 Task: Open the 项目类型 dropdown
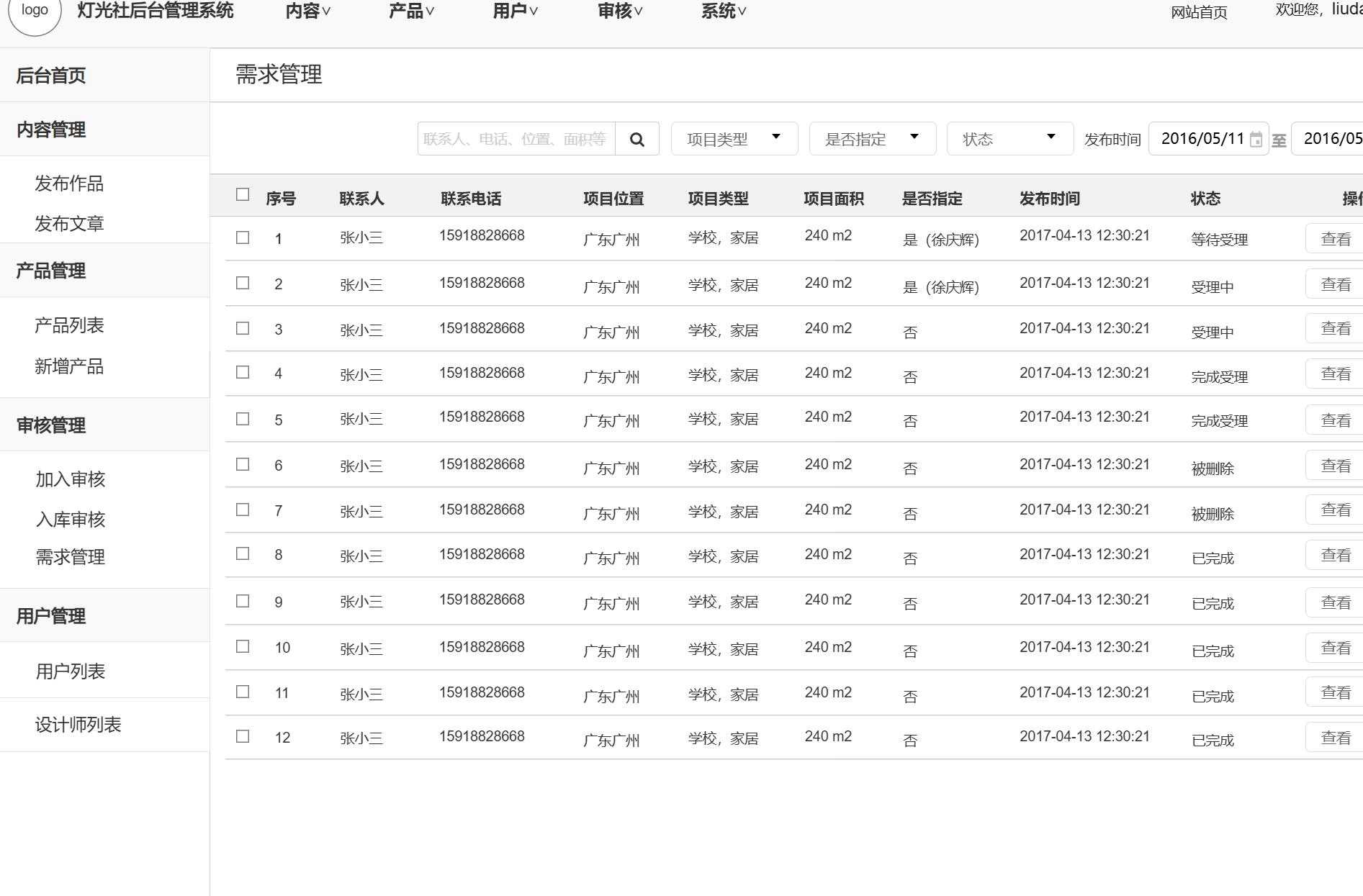pyautogui.click(x=733, y=138)
